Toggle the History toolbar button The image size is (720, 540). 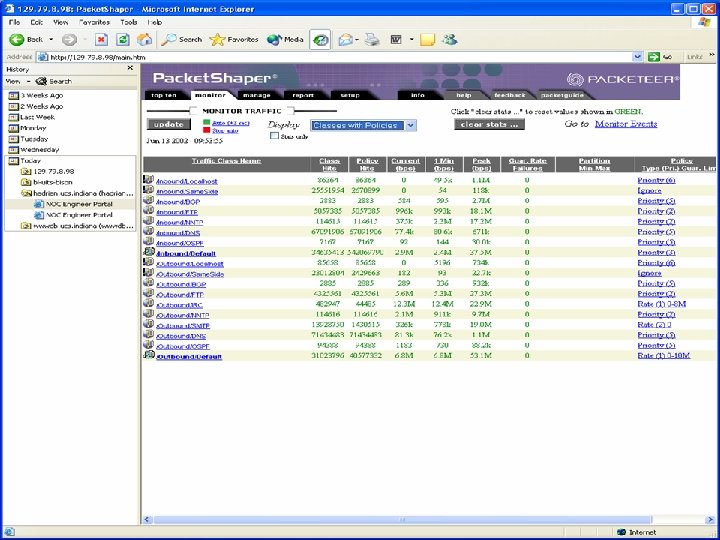tap(320, 40)
